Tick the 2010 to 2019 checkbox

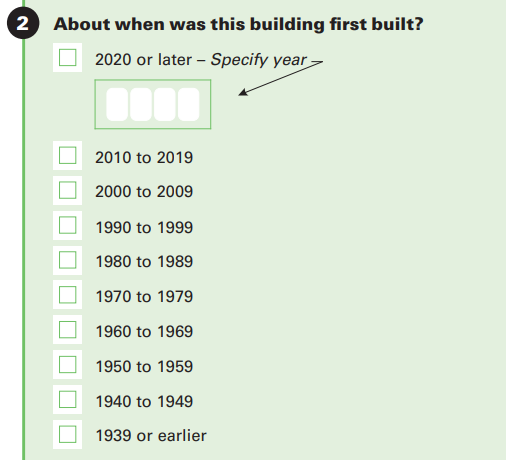pos(67,156)
